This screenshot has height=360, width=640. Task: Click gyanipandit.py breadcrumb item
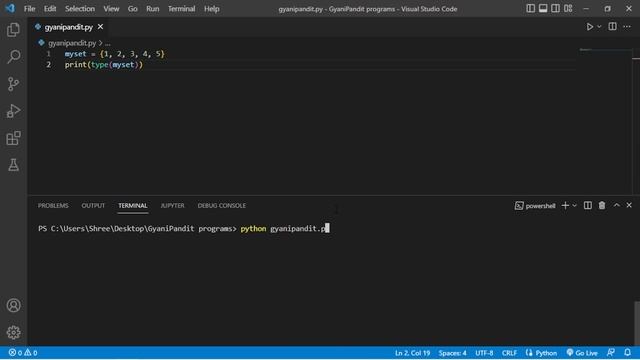tap(72, 43)
